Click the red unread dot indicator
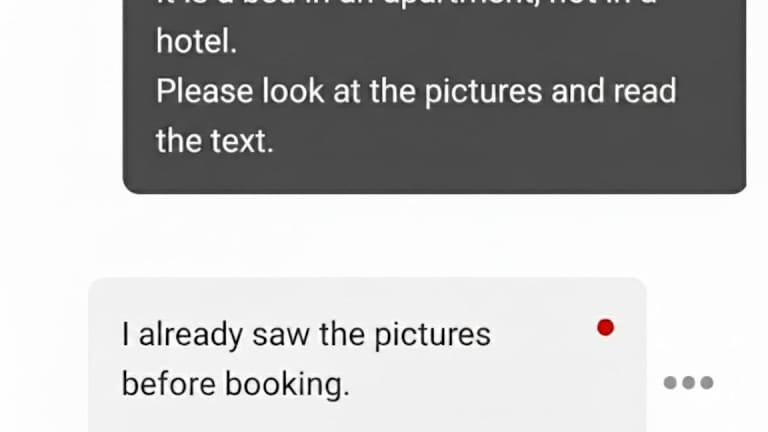 click(x=605, y=328)
